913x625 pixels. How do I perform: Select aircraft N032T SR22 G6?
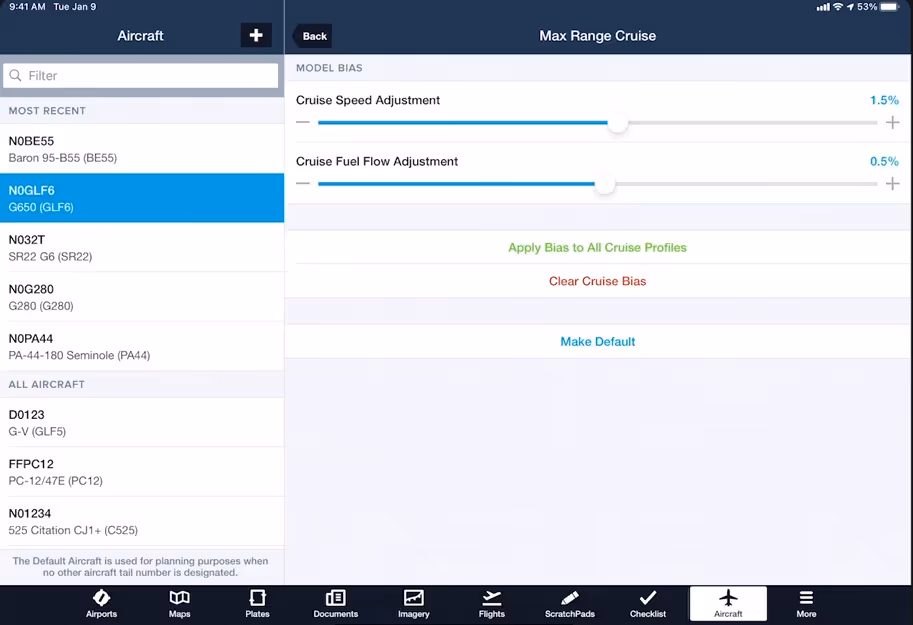142,248
